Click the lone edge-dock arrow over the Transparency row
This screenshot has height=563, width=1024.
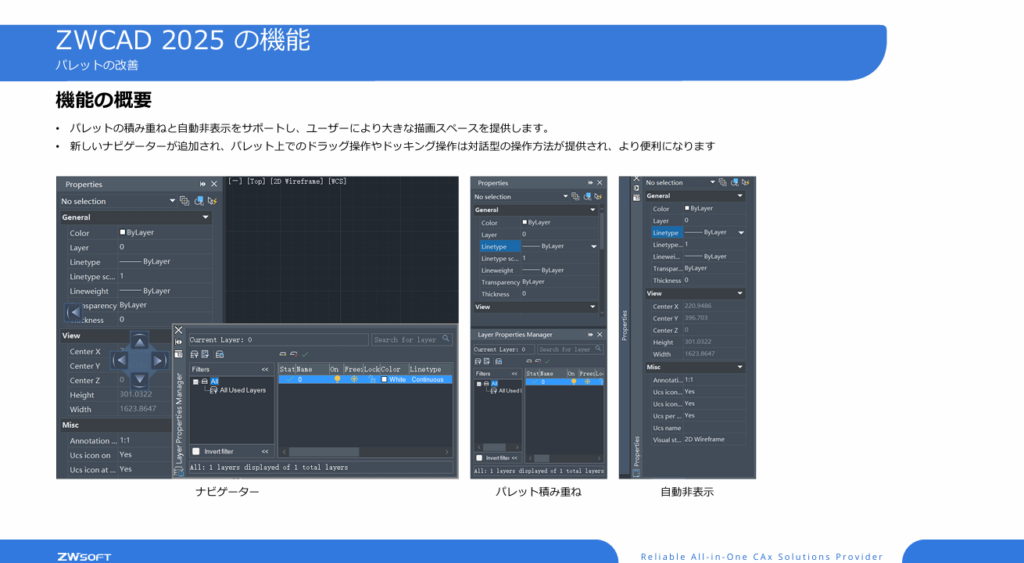73,312
